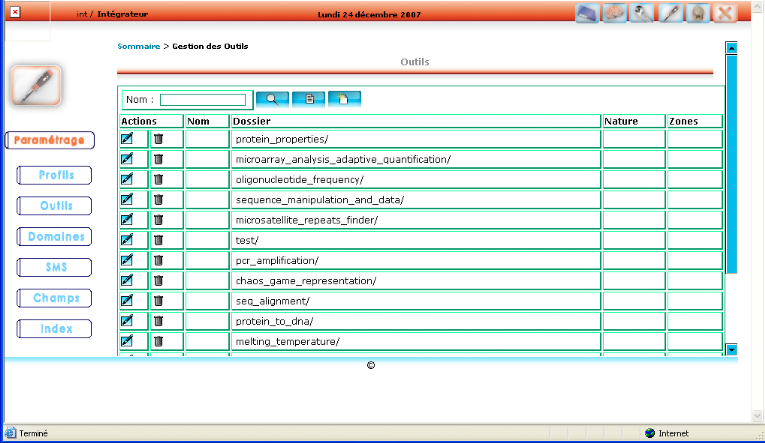Edit the protein_to_dna/ row
Image resolution: width=765 pixels, height=443 pixels.
pos(127,321)
